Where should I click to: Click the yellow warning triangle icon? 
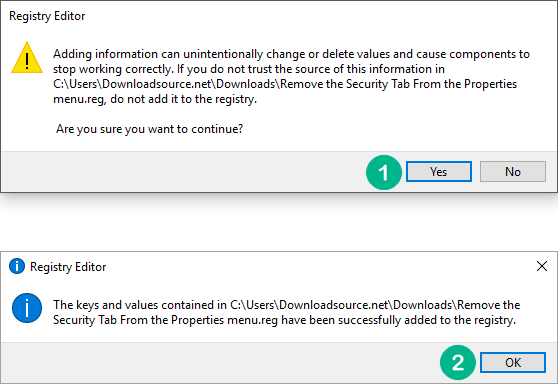[27, 58]
